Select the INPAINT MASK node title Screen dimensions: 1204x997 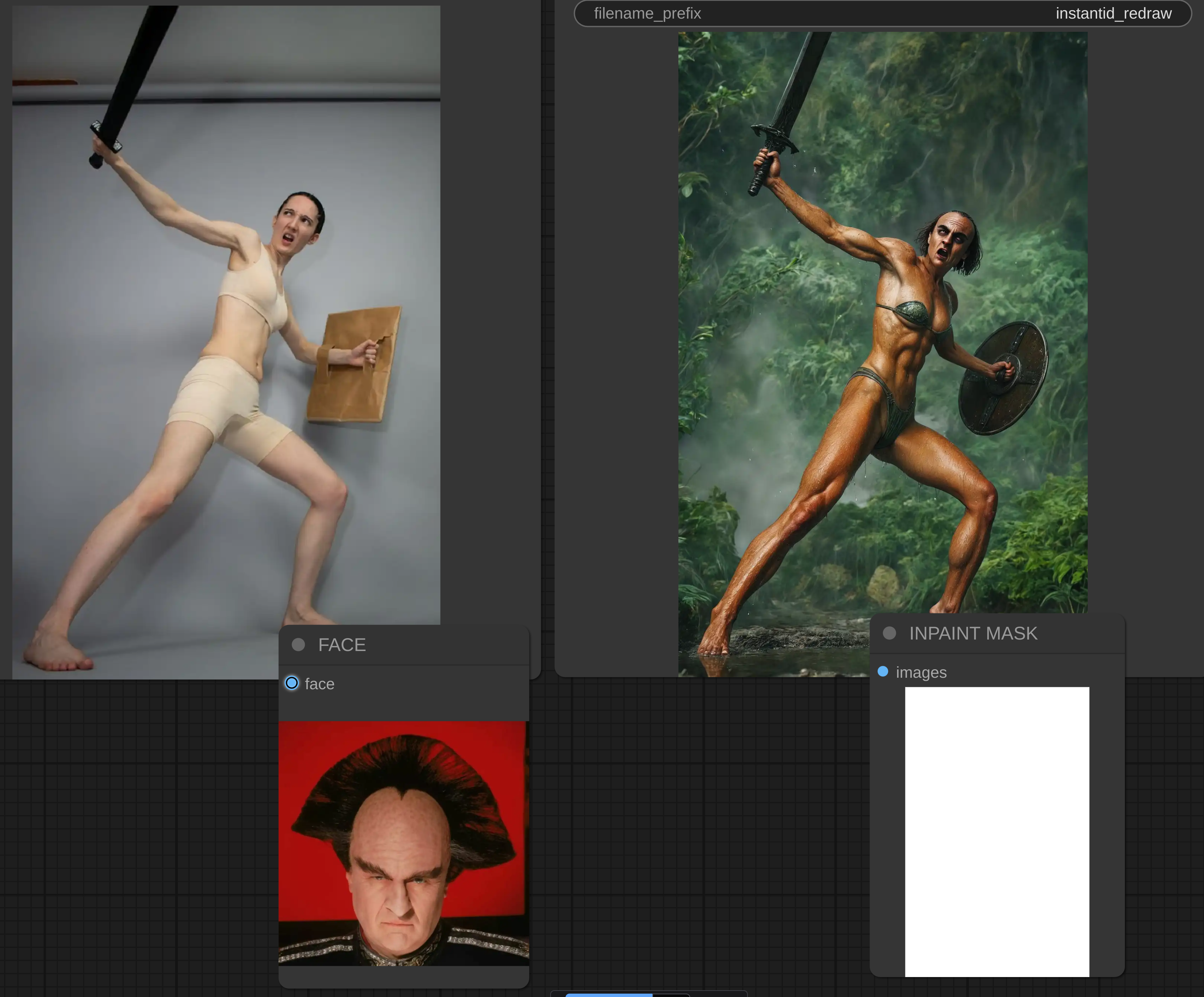pyautogui.click(x=973, y=633)
